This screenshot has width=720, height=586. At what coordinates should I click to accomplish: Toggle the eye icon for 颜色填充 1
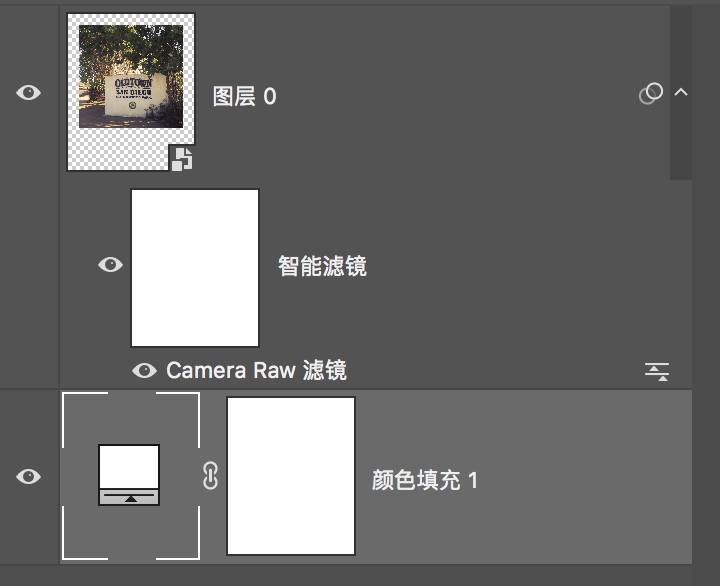28,476
